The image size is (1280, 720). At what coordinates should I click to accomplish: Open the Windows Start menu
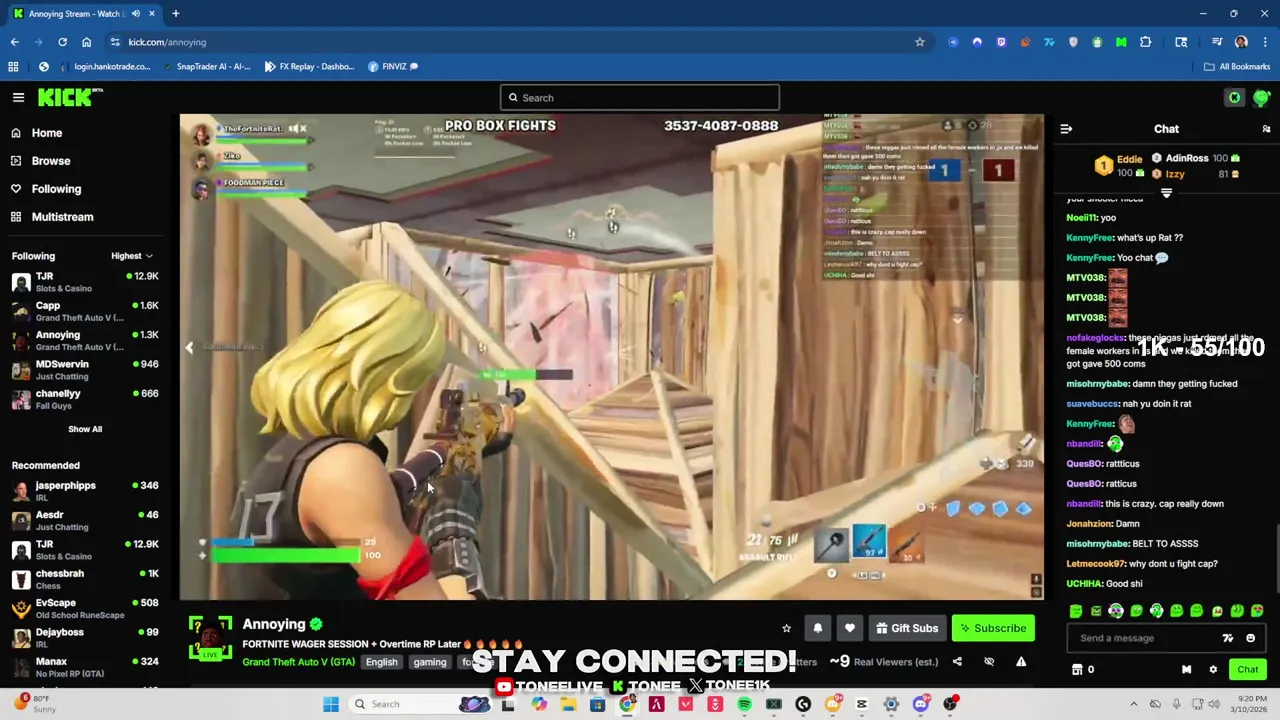point(331,704)
